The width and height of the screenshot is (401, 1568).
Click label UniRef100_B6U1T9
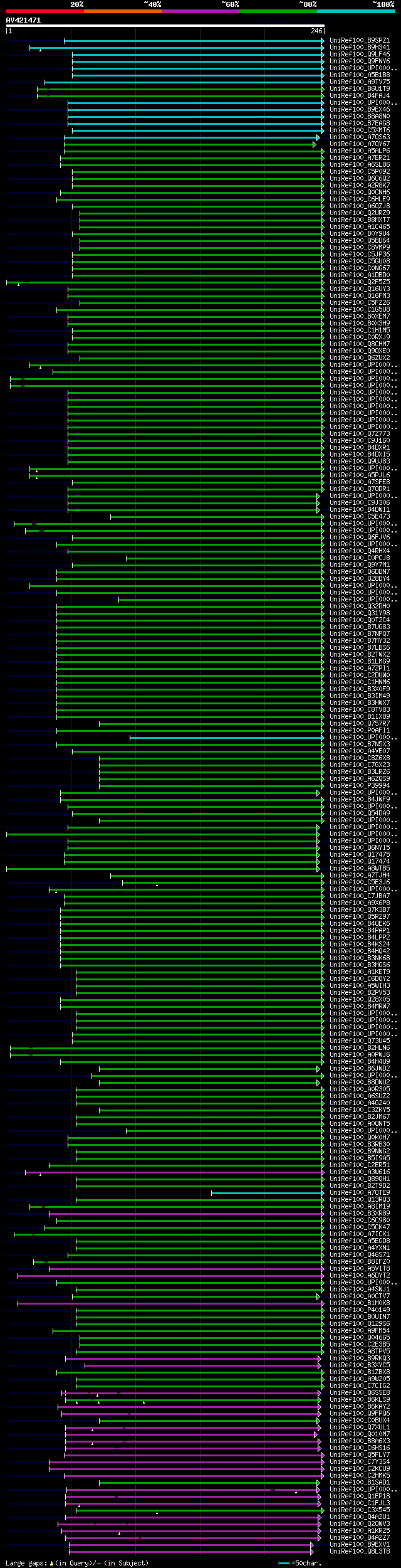pos(360,89)
